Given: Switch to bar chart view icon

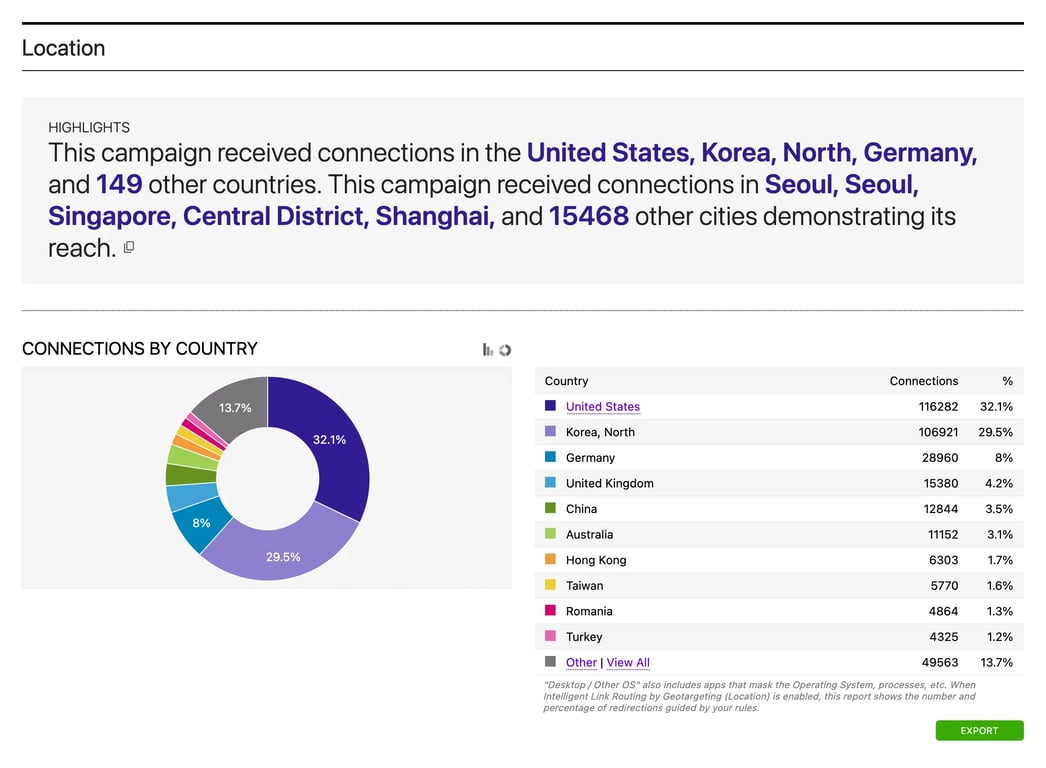Looking at the screenshot, I should point(487,350).
